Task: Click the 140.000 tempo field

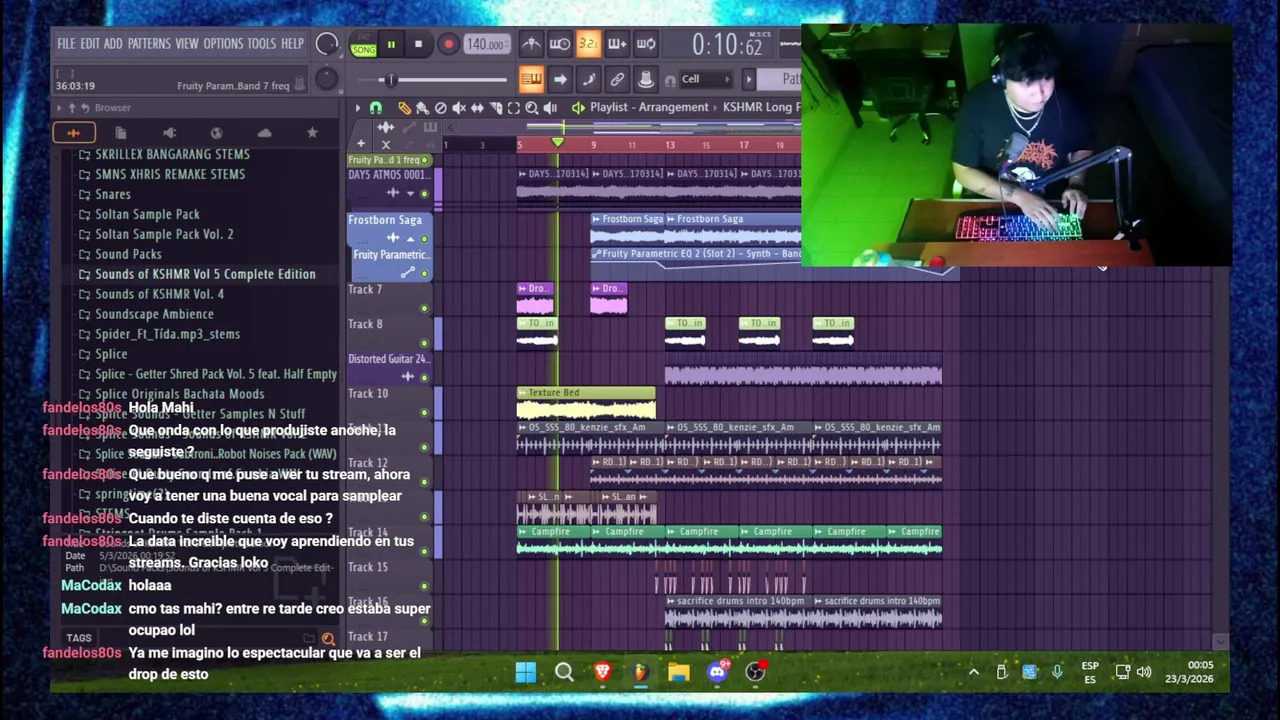Action: [487, 44]
